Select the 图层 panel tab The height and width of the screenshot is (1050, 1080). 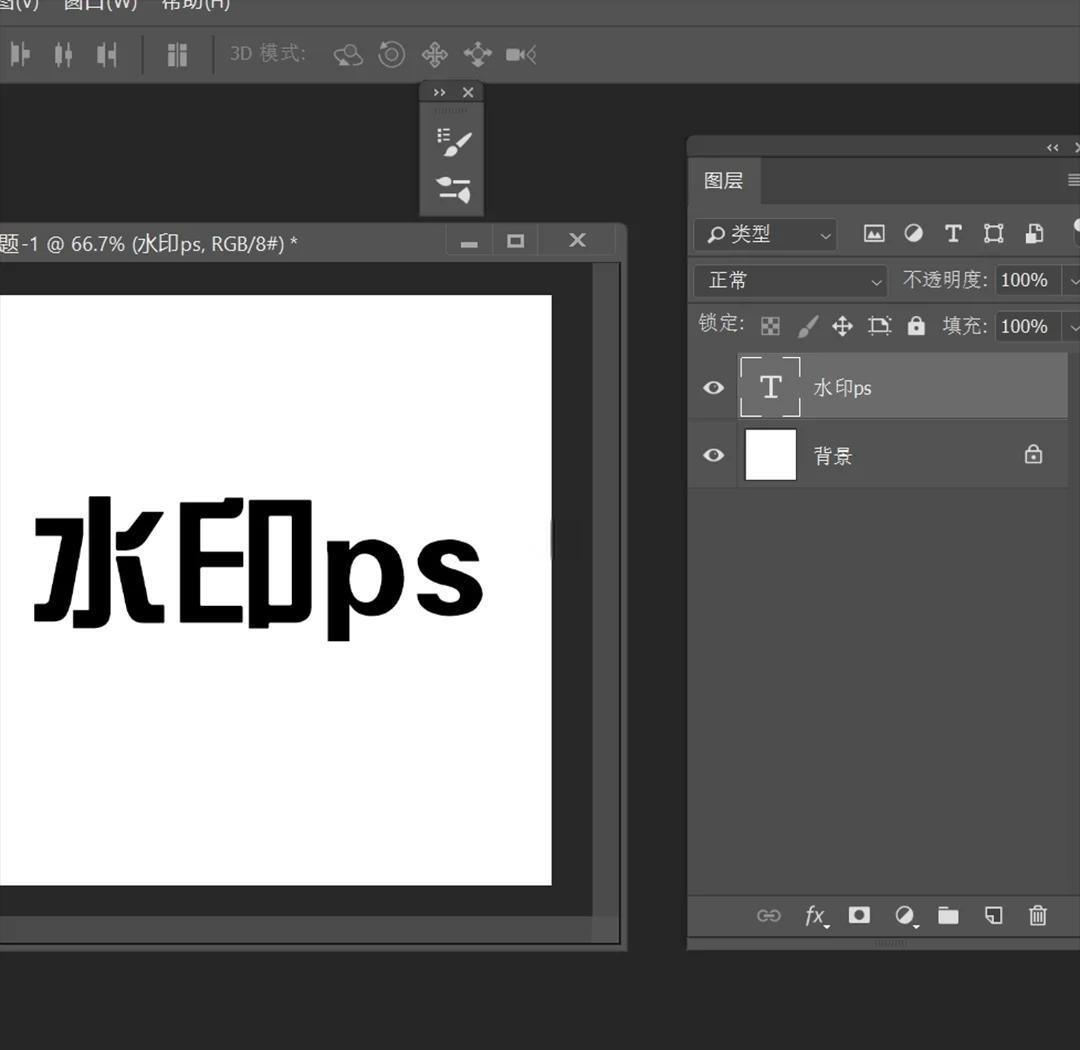point(723,181)
